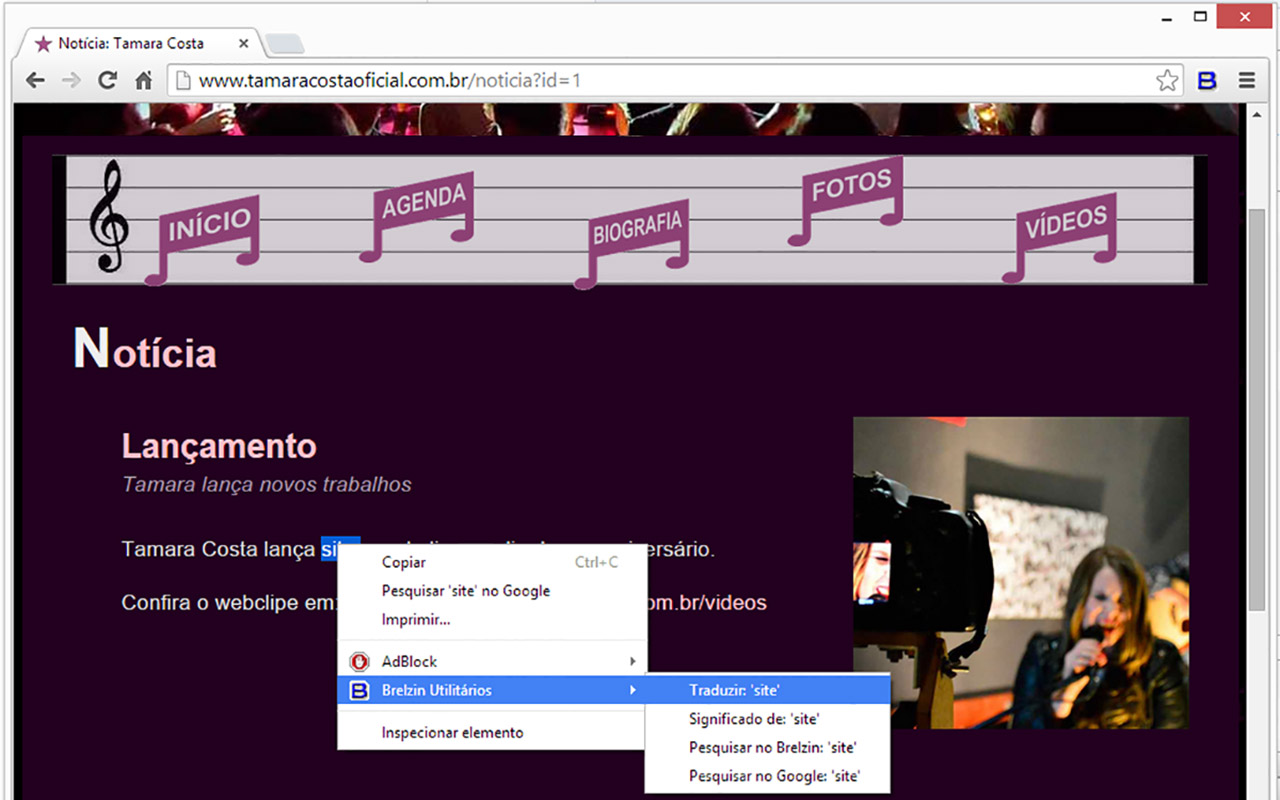Select Pesquisar 'site' no Google context entry
Image resolution: width=1280 pixels, height=800 pixels.
[492, 591]
